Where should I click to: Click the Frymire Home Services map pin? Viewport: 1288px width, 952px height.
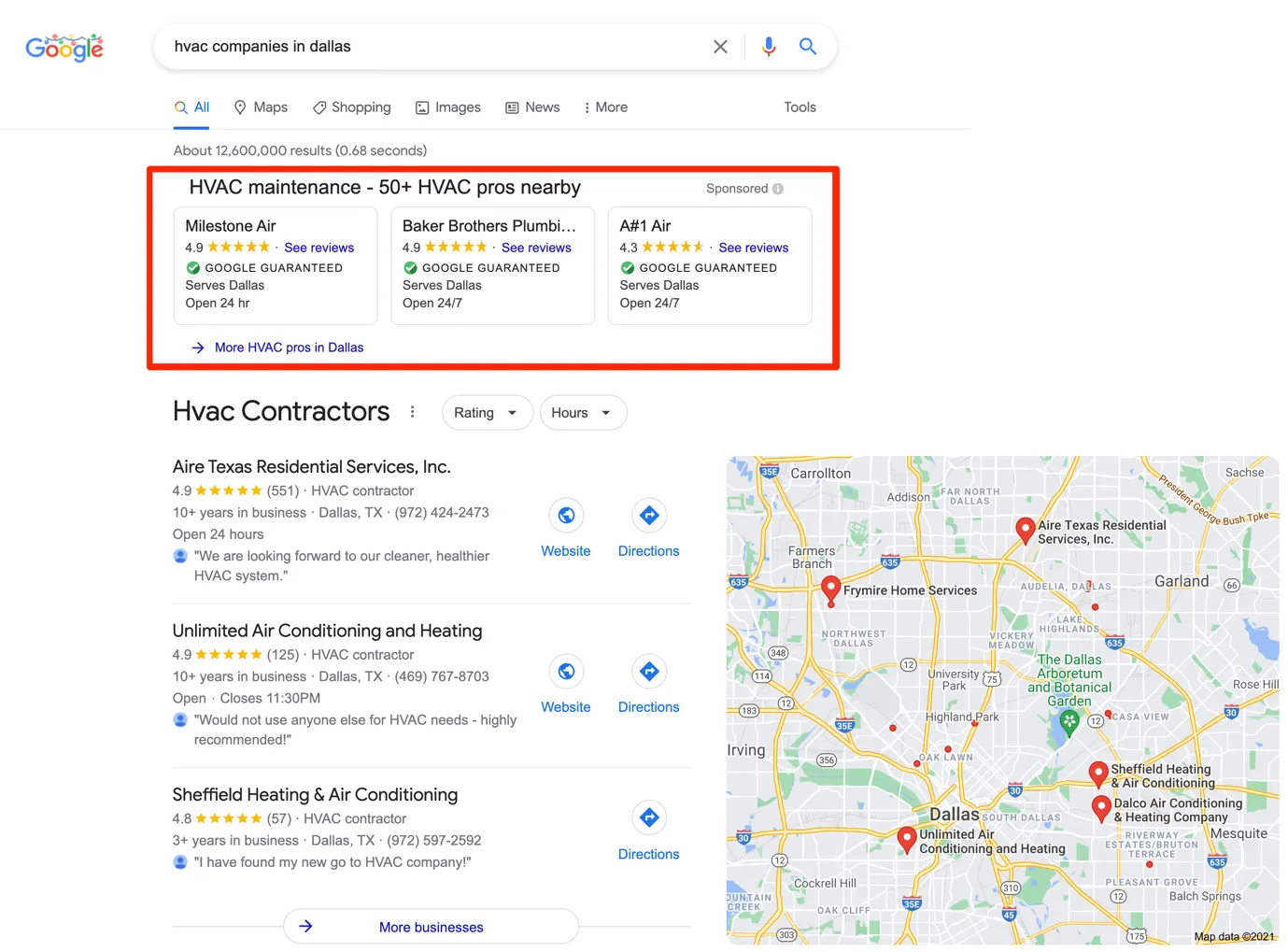click(x=830, y=589)
